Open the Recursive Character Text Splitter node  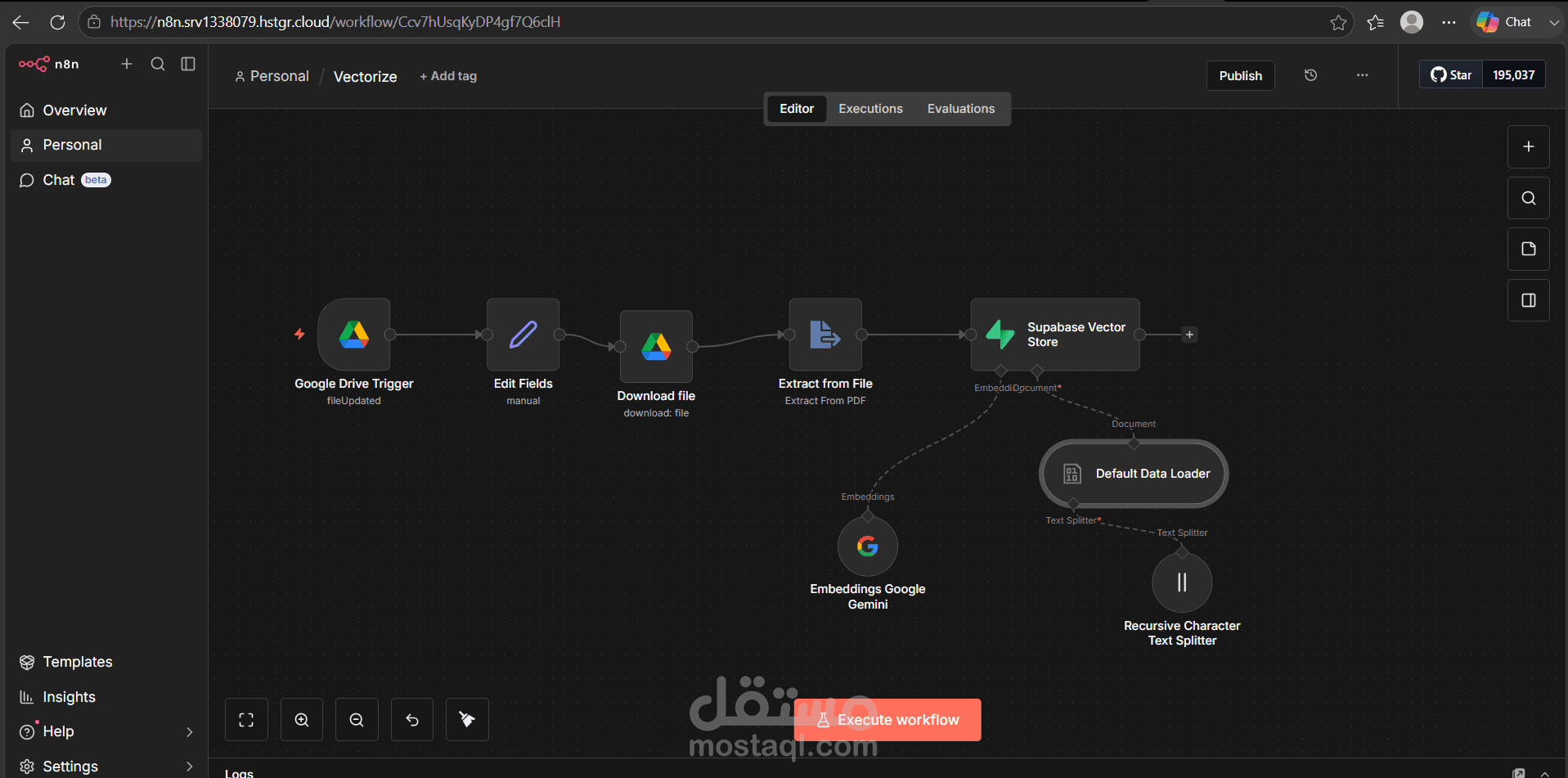click(1182, 582)
